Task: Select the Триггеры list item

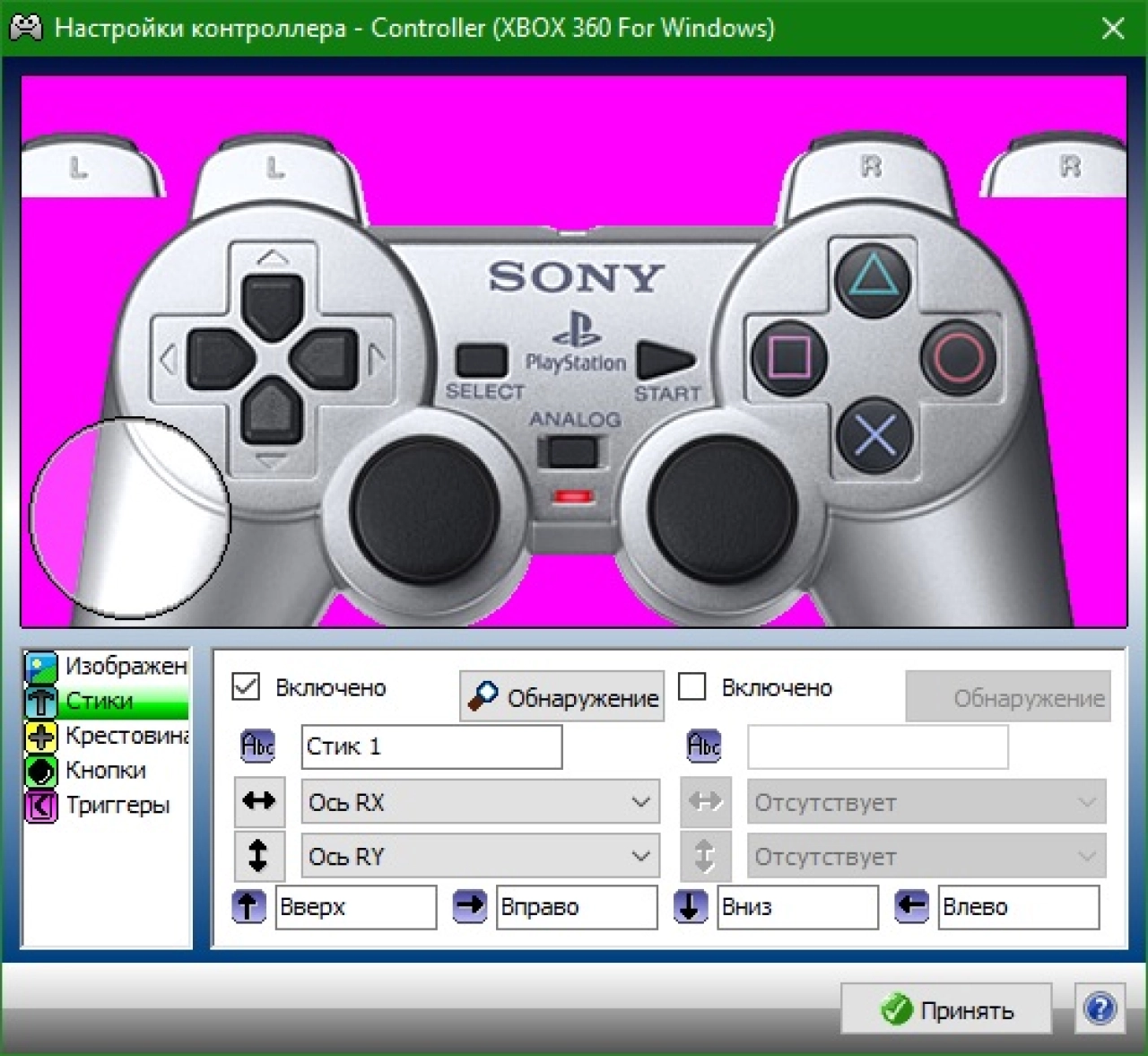Action: click(x=106, y=806)
